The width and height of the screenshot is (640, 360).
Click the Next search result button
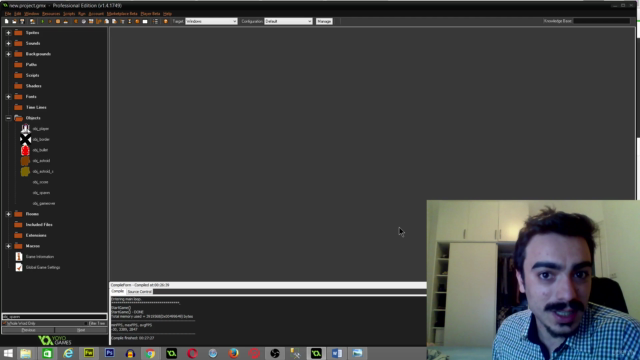tap(81, 330)
